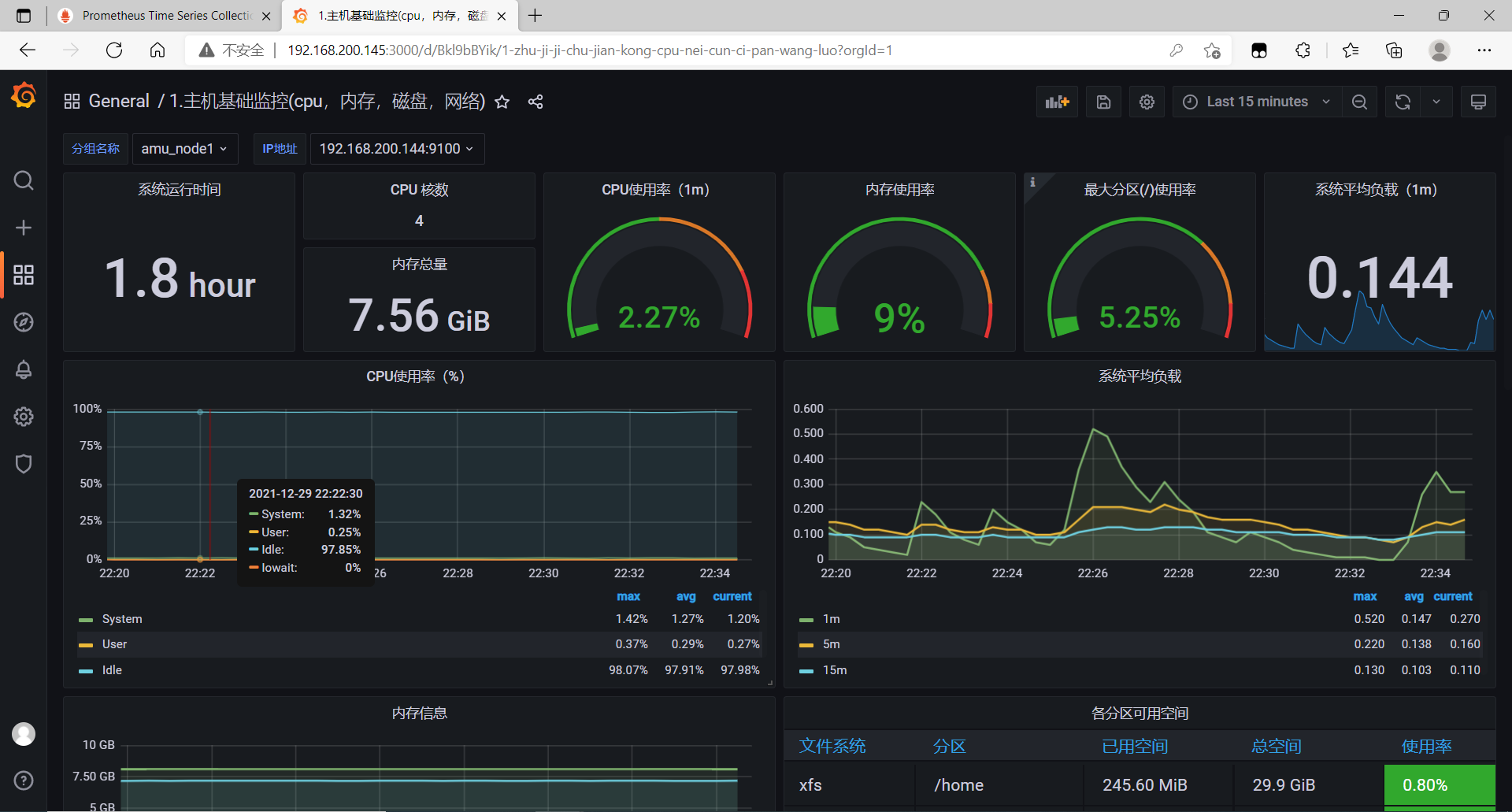This screenshot has width=1512, height=812.
Task: Toggle the Idle series in CPU legend
Action: point(112,670)
